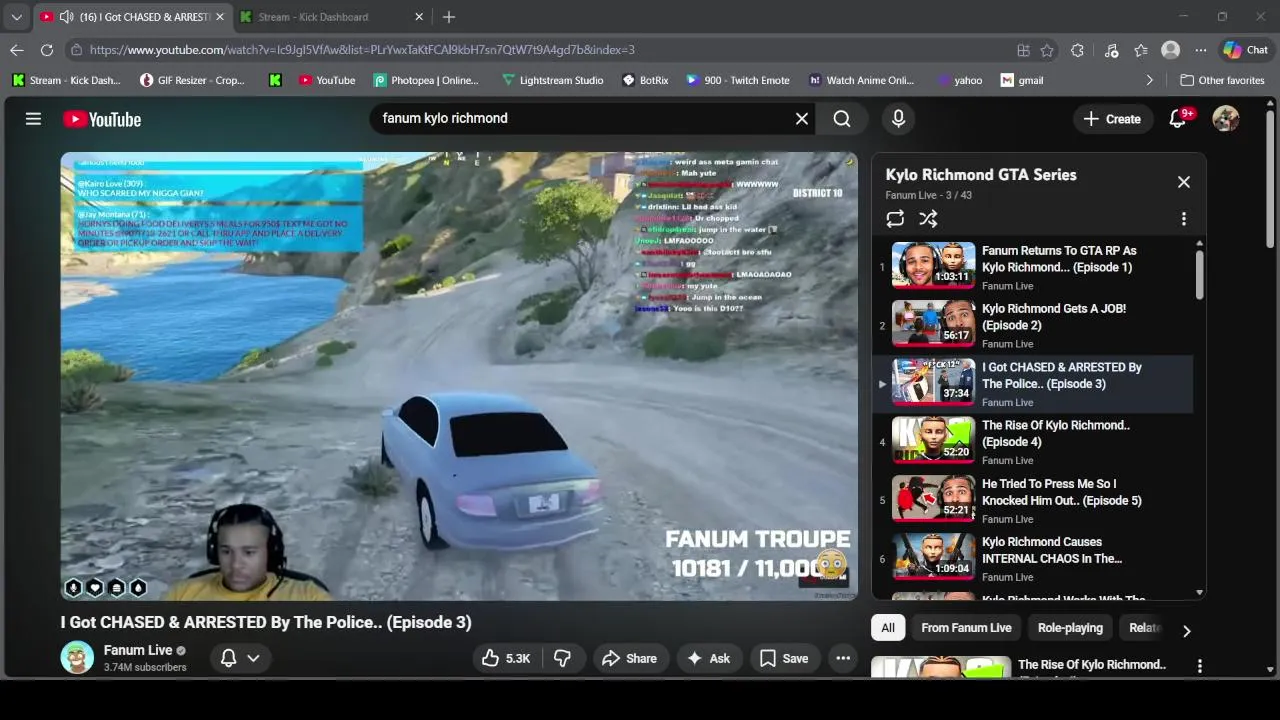Open browser extensions puzzle icon

pos(1077,50)
